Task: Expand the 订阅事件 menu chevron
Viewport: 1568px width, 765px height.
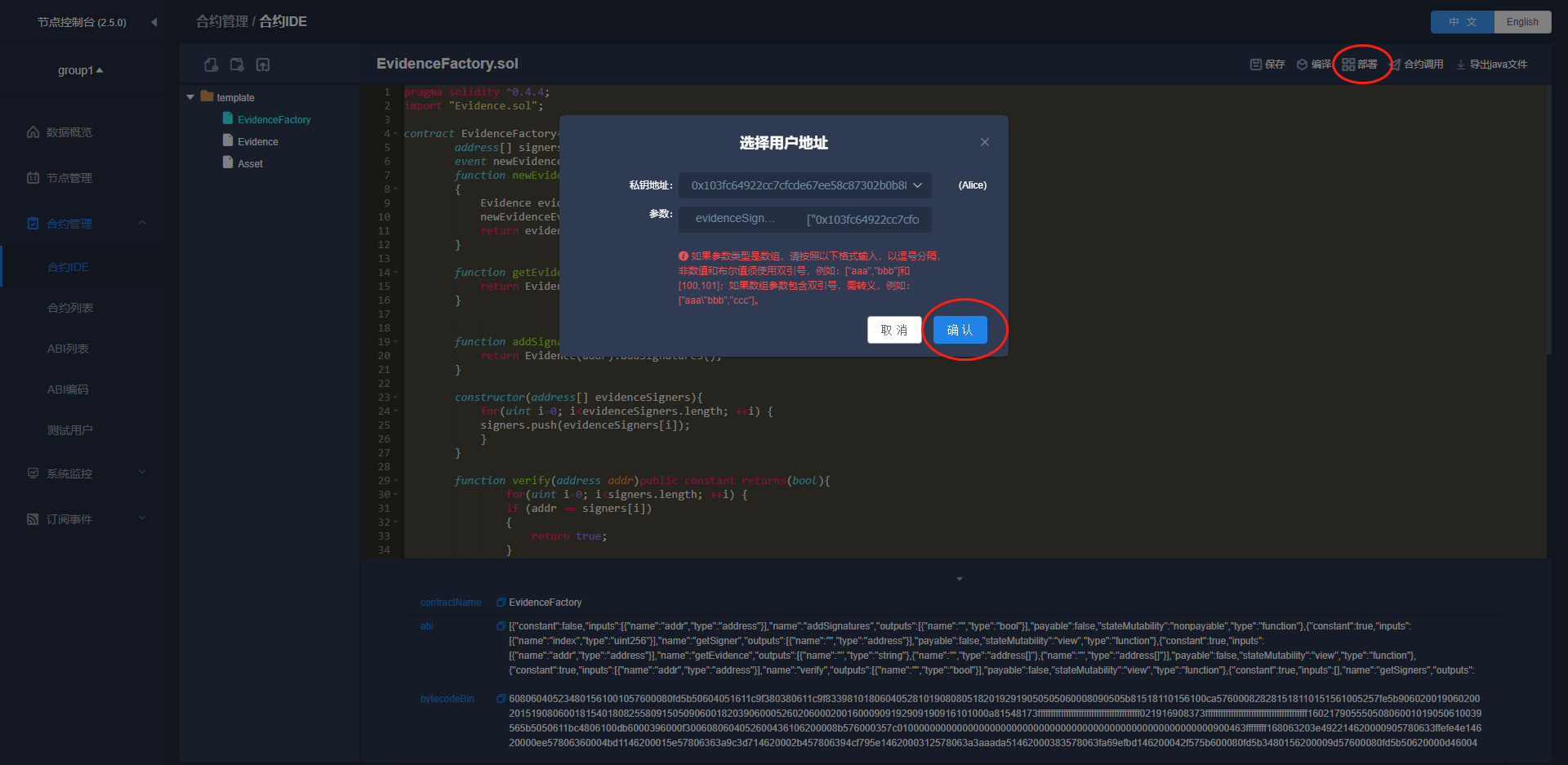Action: point(142,518)
